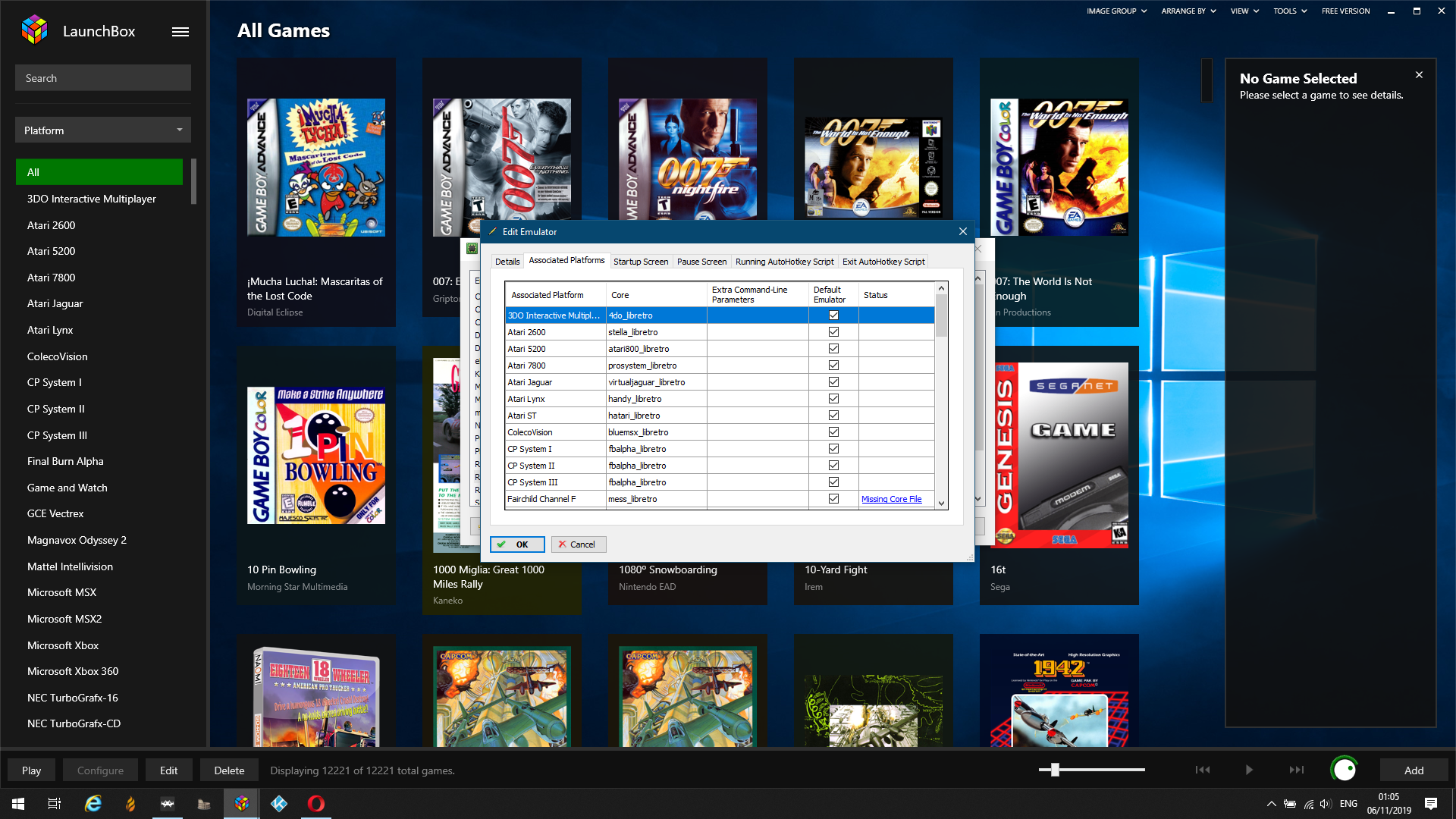This screenshot has height=819, width=1456.
Task: Open LaunchBox taskbar icon
Action: pyautogui.click(x=242, y=804)
